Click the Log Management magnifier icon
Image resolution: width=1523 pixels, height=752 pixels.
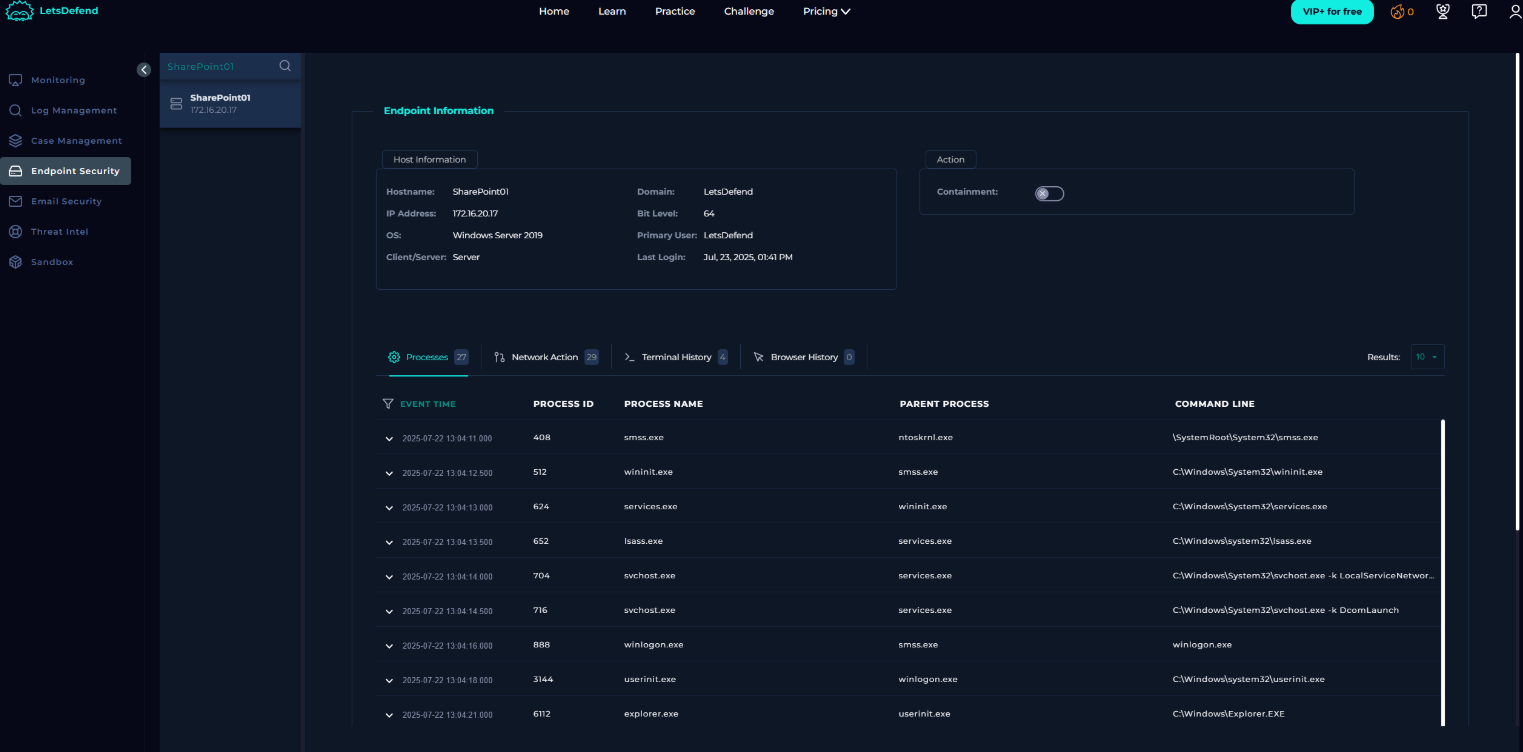tap(15, 110)
